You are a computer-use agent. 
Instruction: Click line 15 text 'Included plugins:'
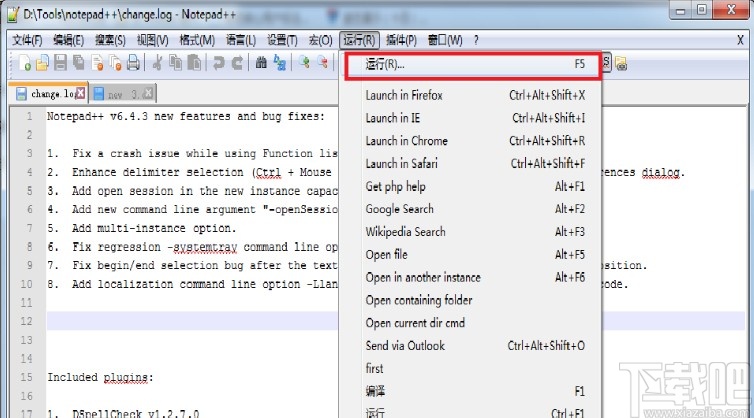(100, 378)
